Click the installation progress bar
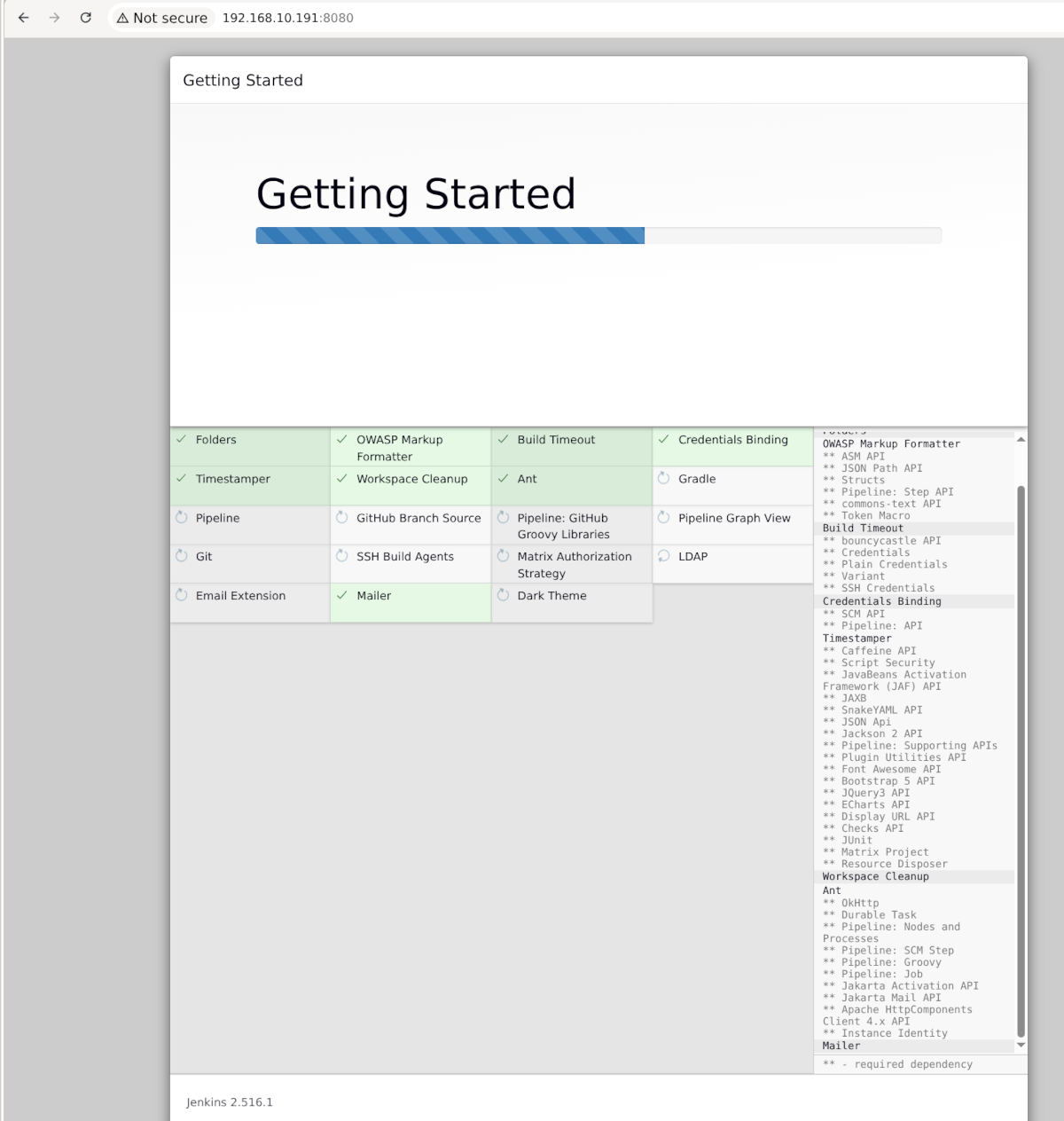This screenshot has width=1064, height=1121. [598, 235]
